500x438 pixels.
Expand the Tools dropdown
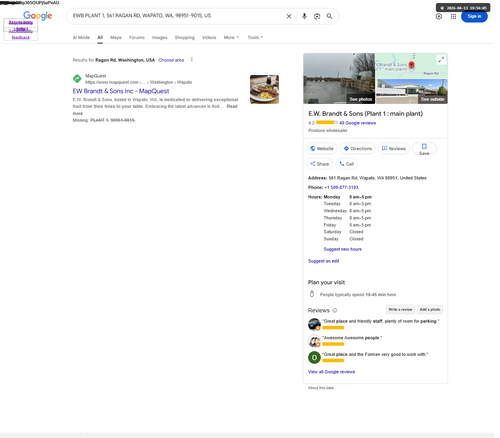pos(255,38)
